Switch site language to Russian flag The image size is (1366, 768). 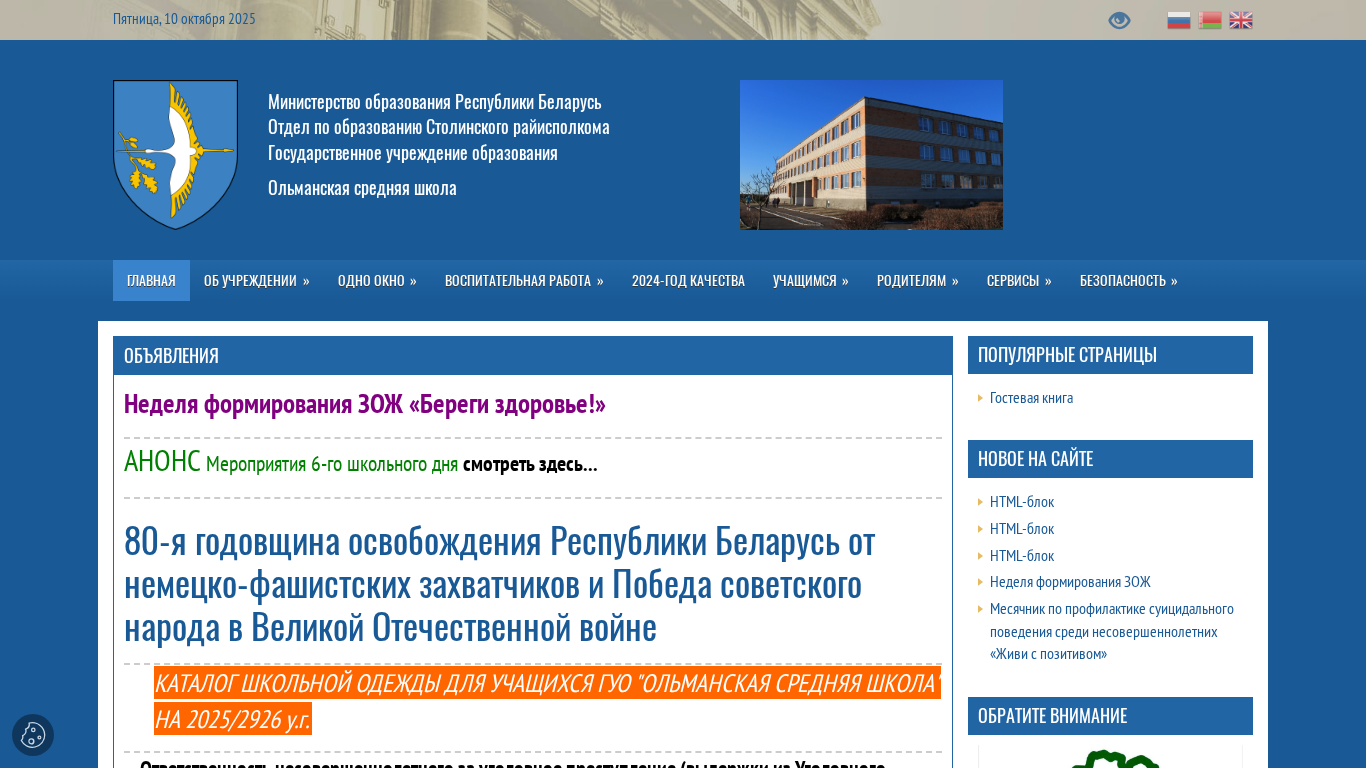tap(1179, 20)
